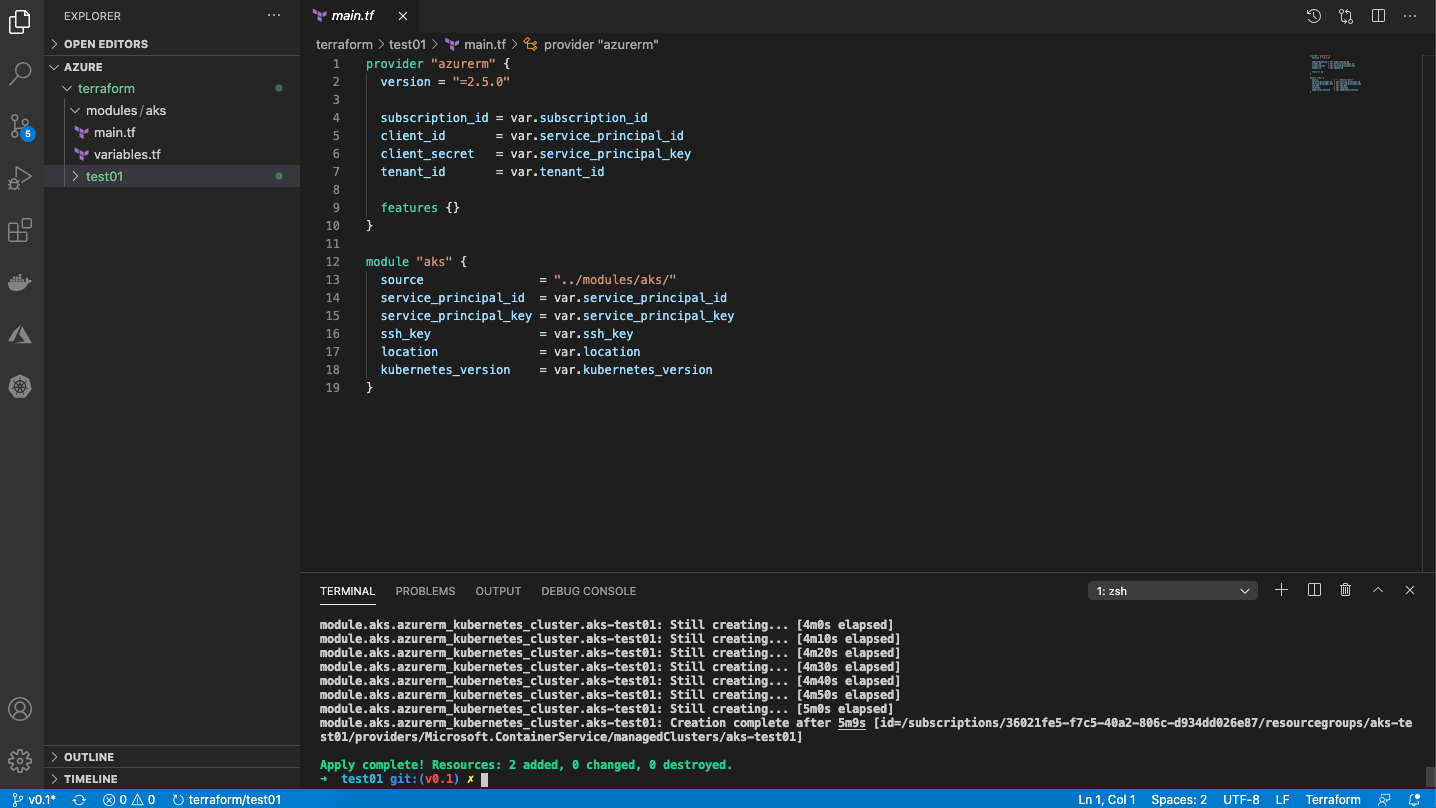Open changes compare icon in editor toolbar
The width and height of the screenshot is (1436, 808).
pyautogui.click(x=1346, y=16)
